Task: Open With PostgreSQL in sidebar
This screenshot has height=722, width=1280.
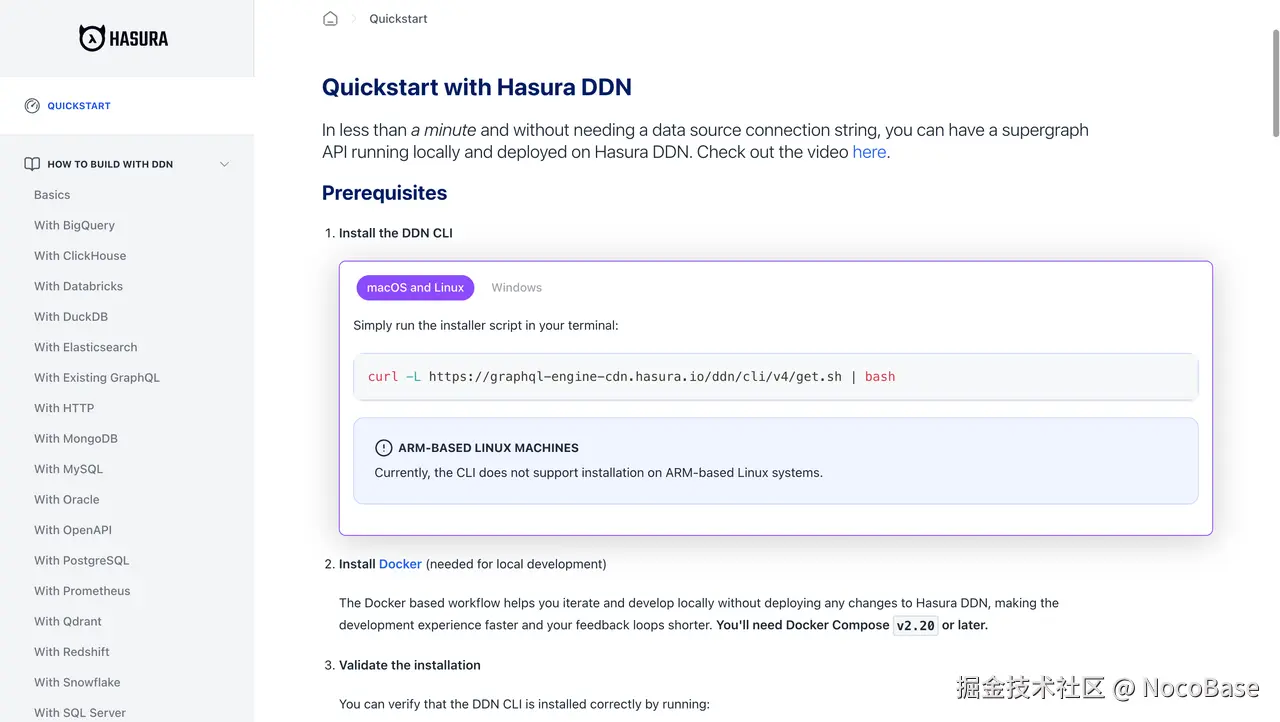Action: pyautogui.click(x=81, y=560)
